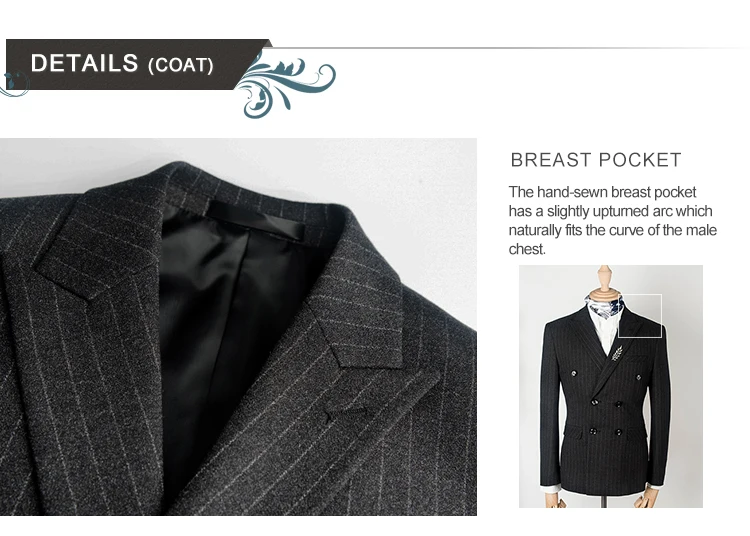Click the DETAILS (COAT) banner heading
The image size is (750, 536).
pyautogui.click(x=122, y=64)
